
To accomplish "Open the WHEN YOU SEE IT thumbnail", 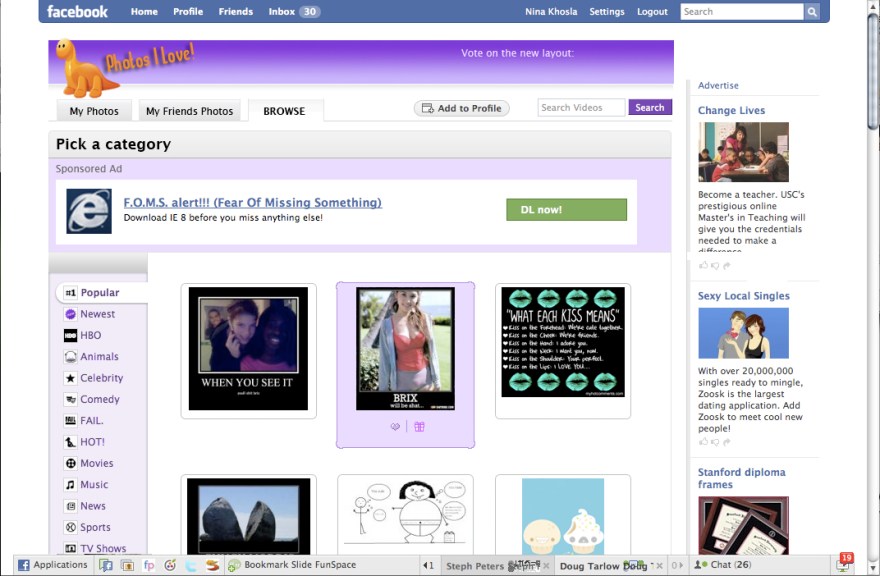I will click(x=248, y=349).
